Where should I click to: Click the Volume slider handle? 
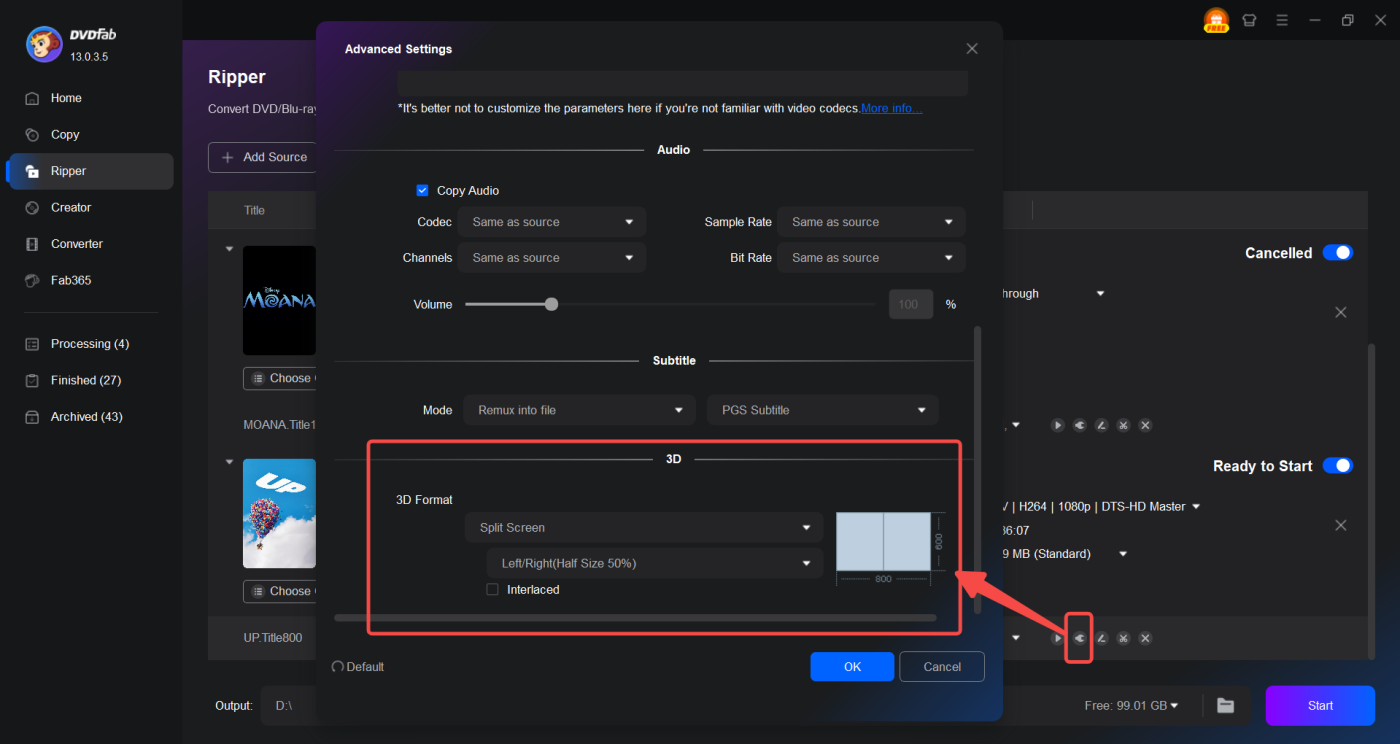[551, 304]
